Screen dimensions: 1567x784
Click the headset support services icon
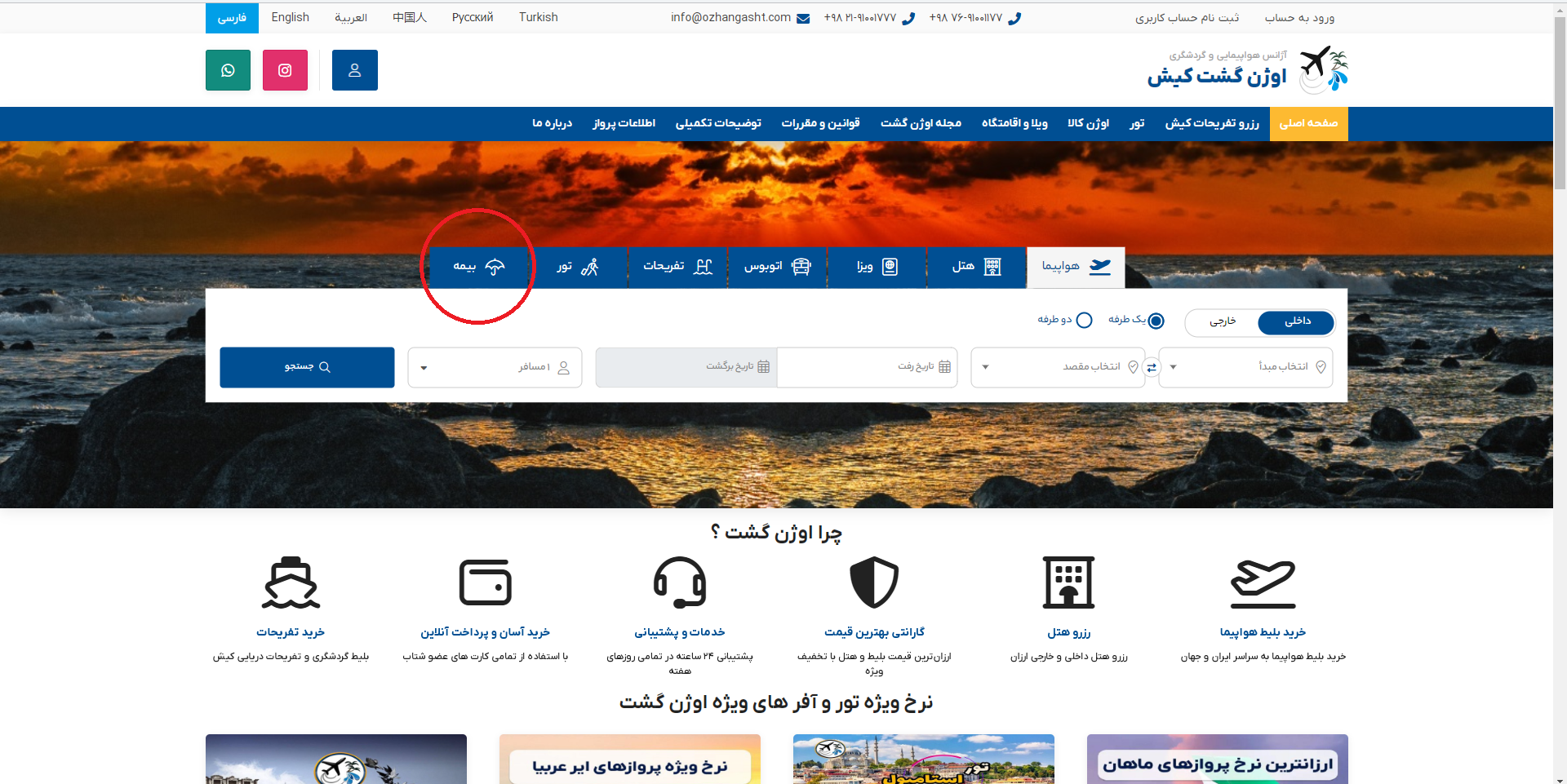(x=679, y=583)
